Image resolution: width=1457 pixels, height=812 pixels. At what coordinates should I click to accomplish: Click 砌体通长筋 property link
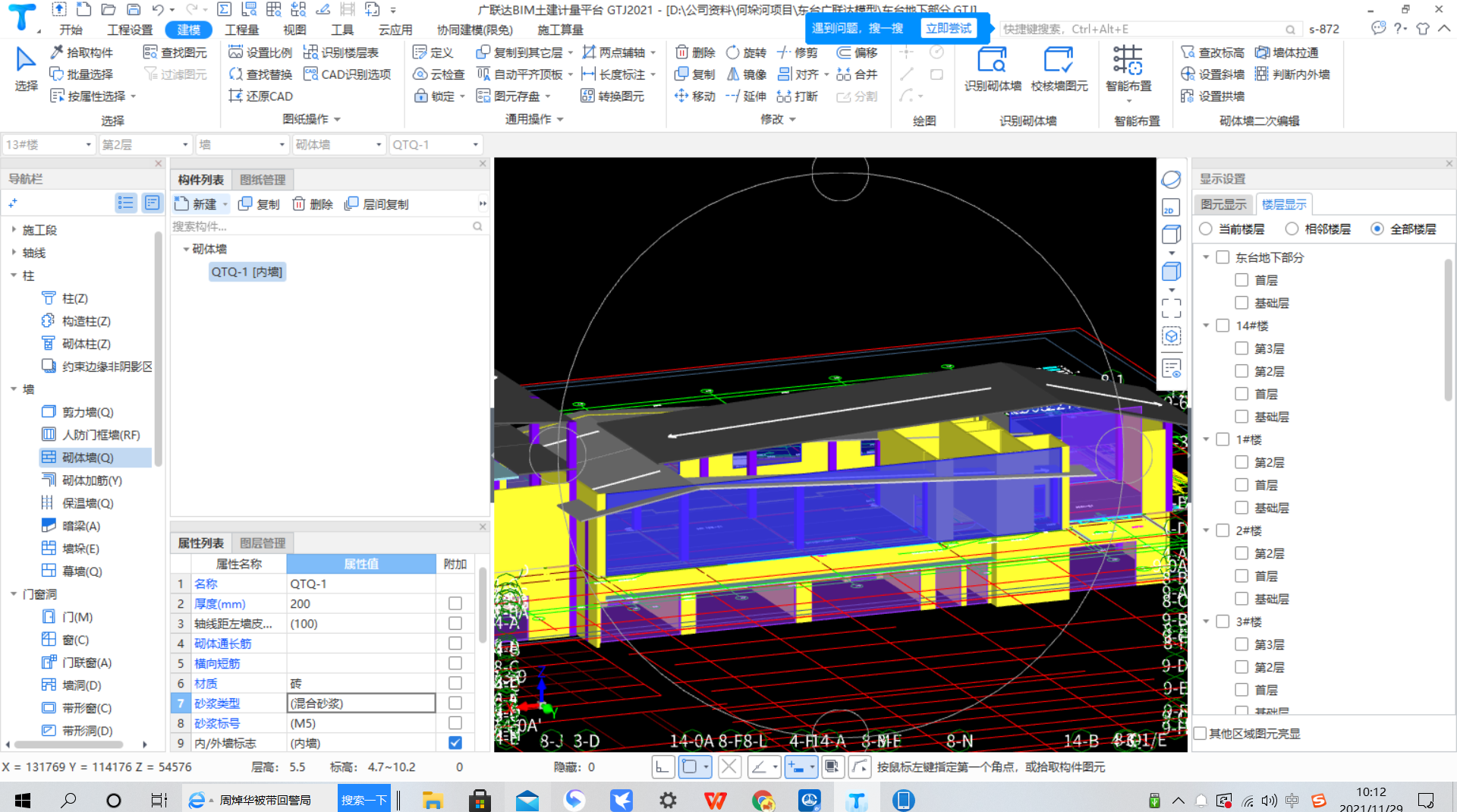pos(223,644)
